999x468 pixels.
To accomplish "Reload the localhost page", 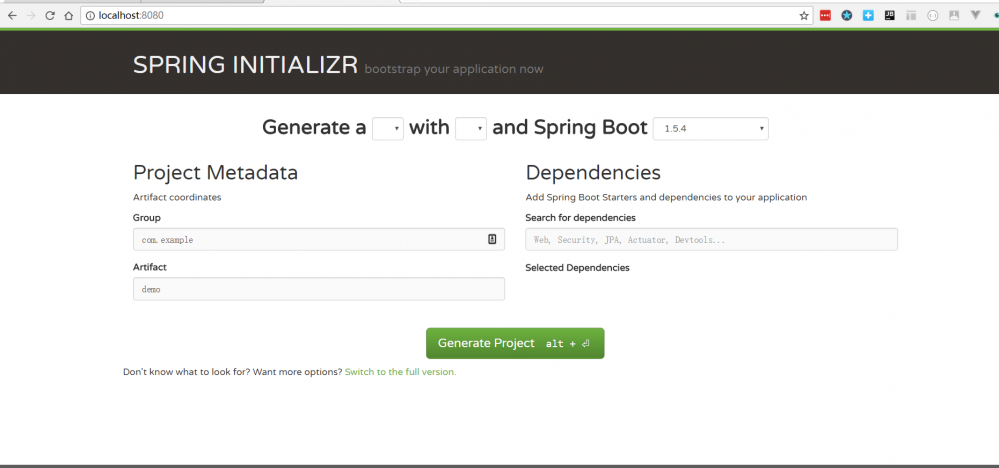I will [50, 16].
